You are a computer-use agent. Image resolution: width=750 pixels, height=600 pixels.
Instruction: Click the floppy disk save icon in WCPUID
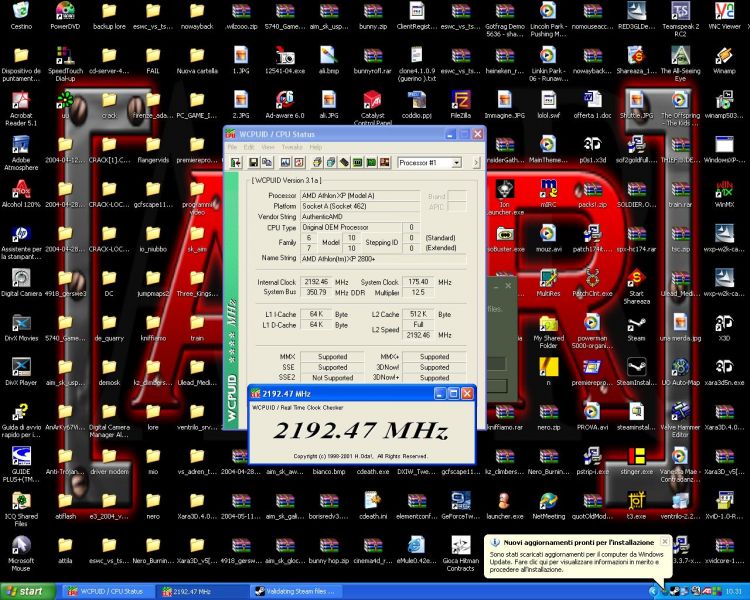tap(254, 163)
